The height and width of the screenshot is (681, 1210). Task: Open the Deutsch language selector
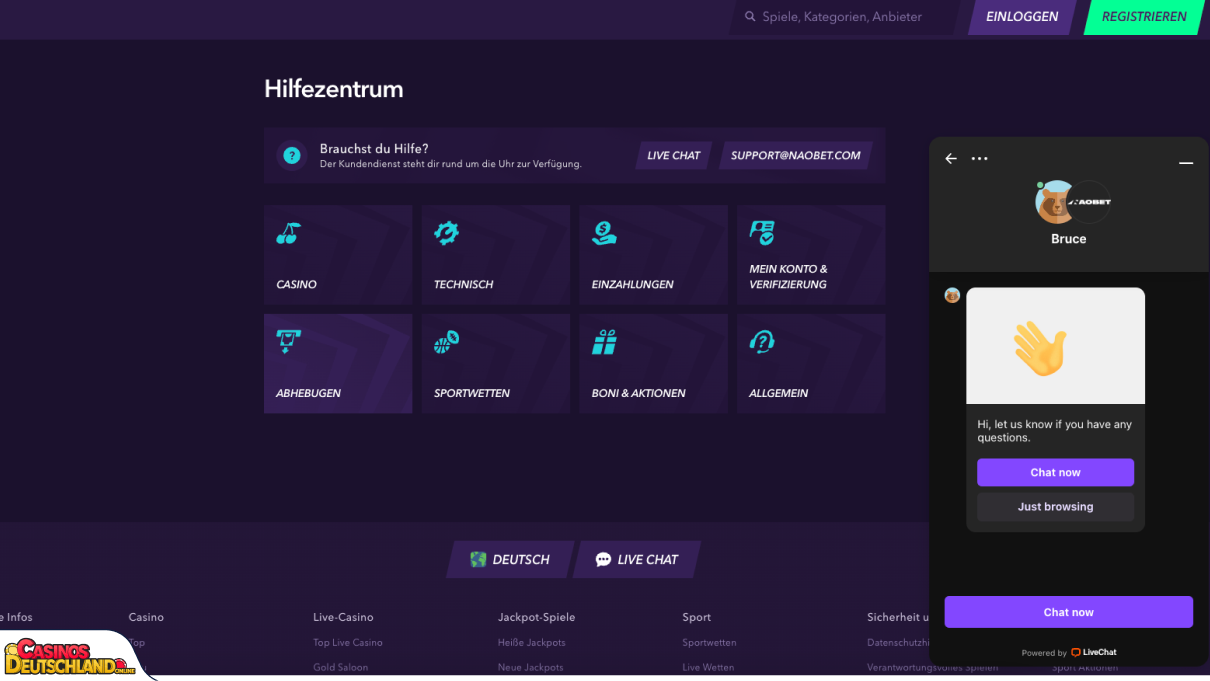pos(511,559)
